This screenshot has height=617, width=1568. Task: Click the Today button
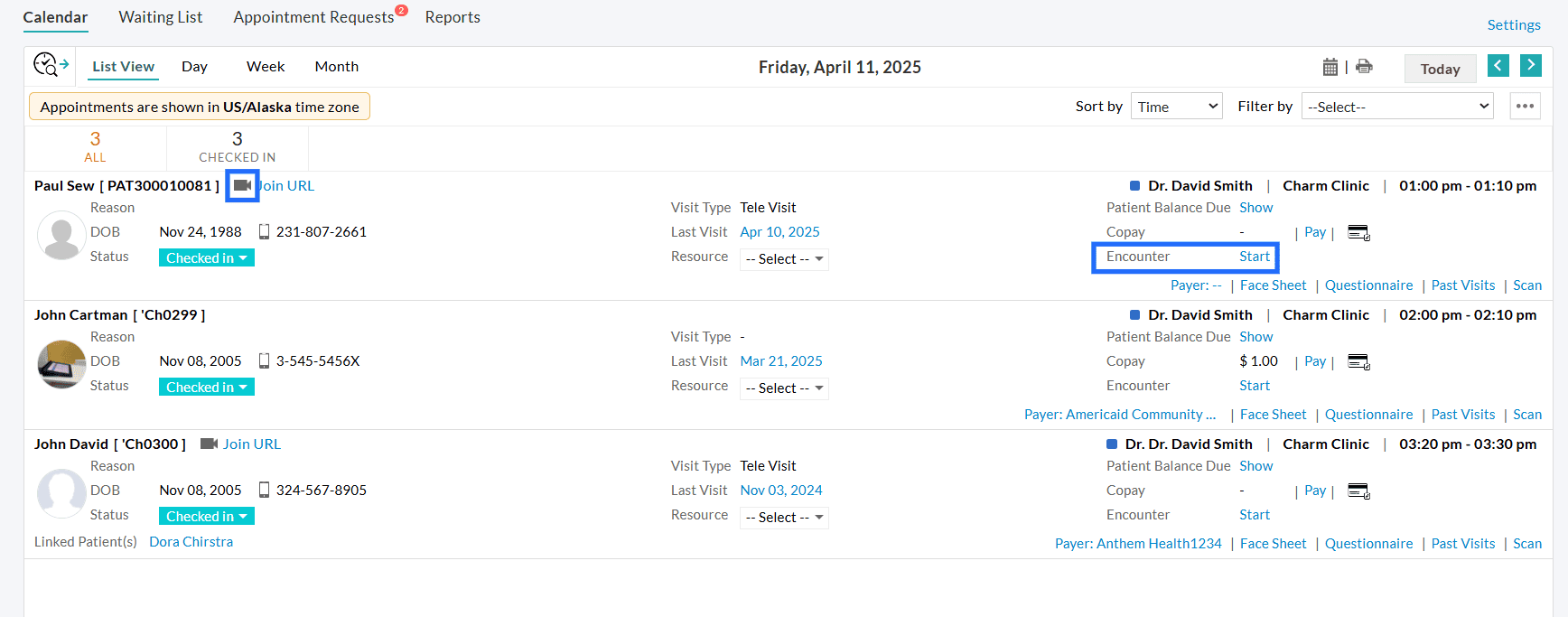1440,69
